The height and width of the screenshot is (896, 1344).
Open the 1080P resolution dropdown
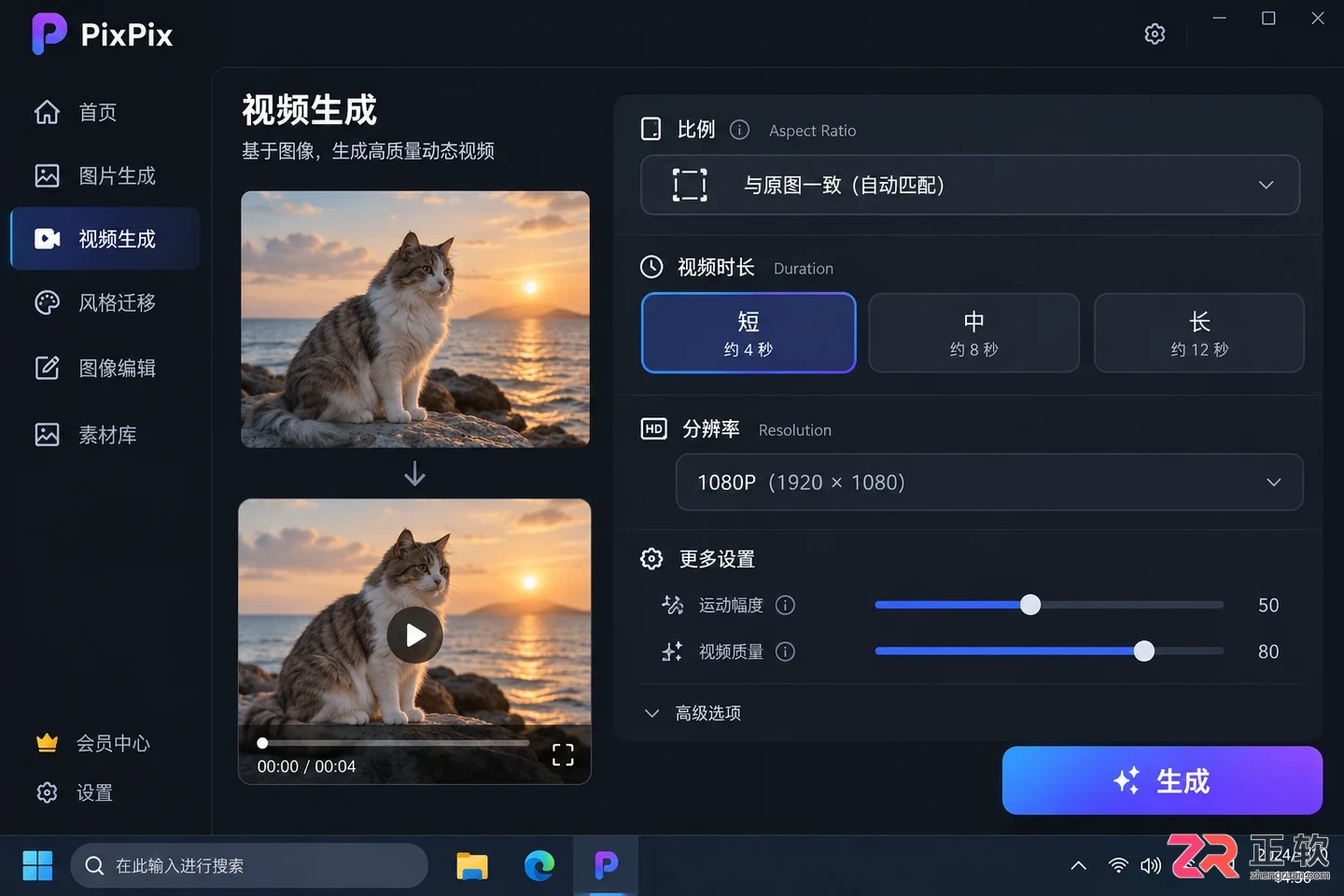tap(989, 482)
